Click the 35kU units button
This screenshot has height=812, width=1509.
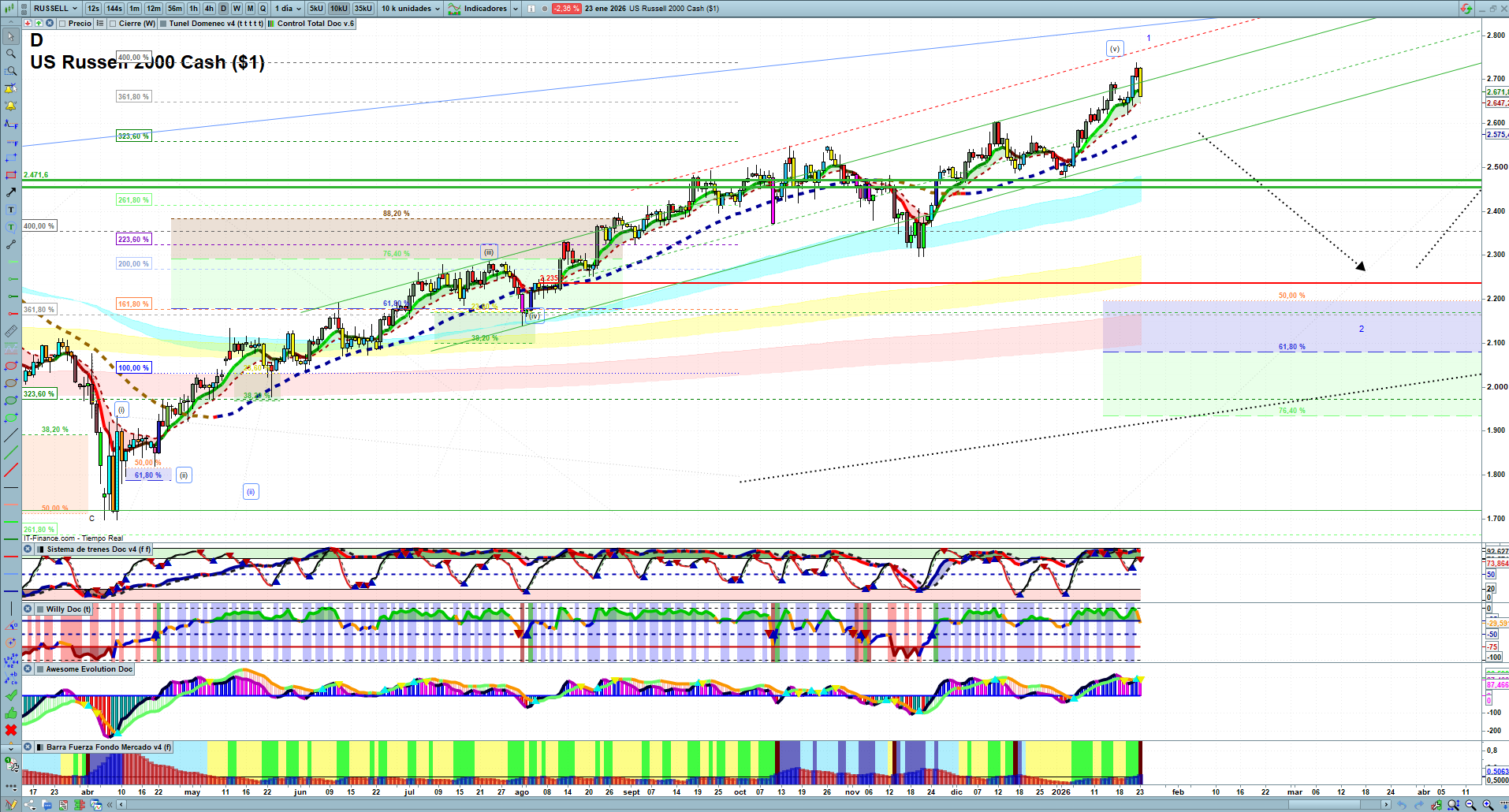pyautogui.click(x=363, y=9)
